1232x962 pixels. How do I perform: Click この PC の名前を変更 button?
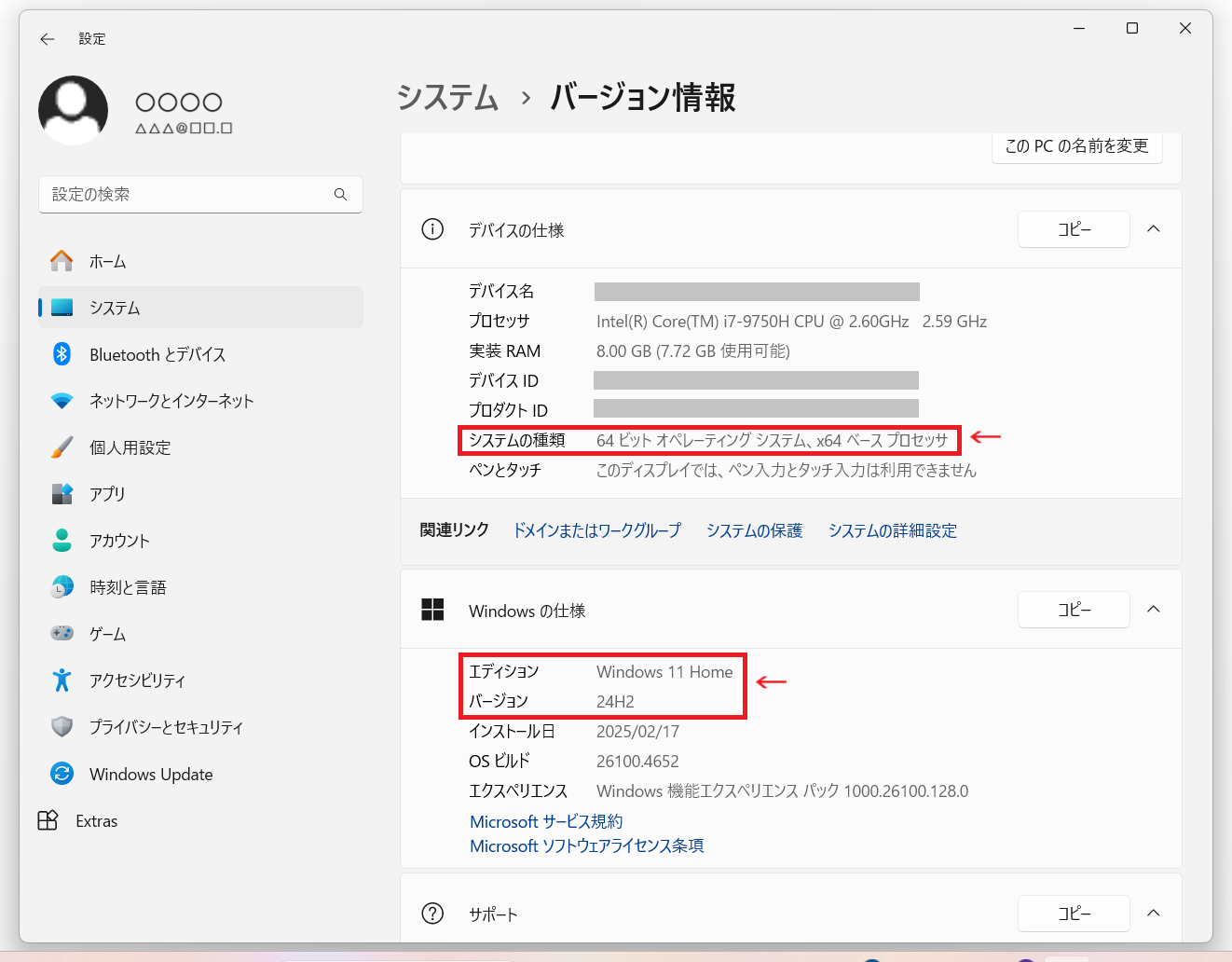click(x=1077, y=146)
